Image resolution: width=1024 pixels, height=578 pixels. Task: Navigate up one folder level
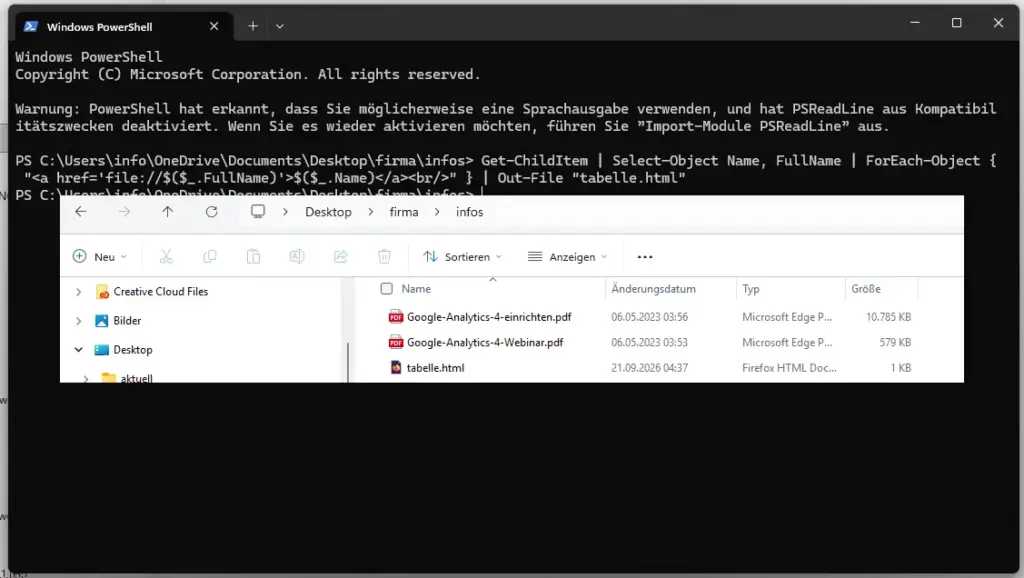[168, 212]
